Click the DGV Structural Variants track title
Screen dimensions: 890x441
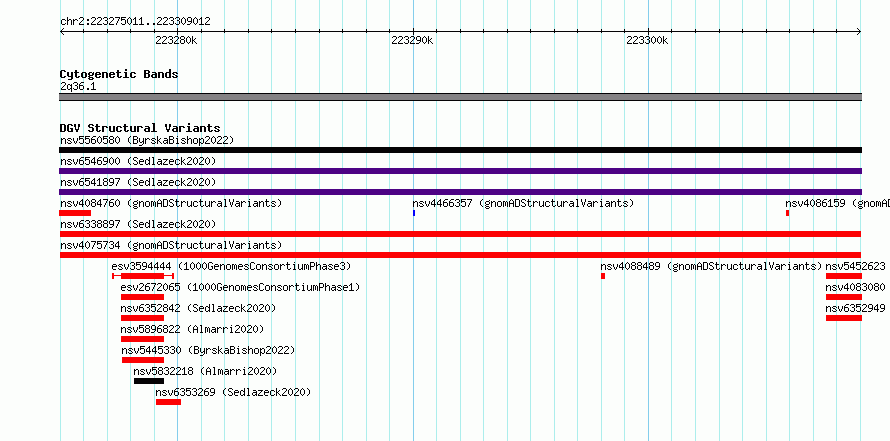point(140,128)
